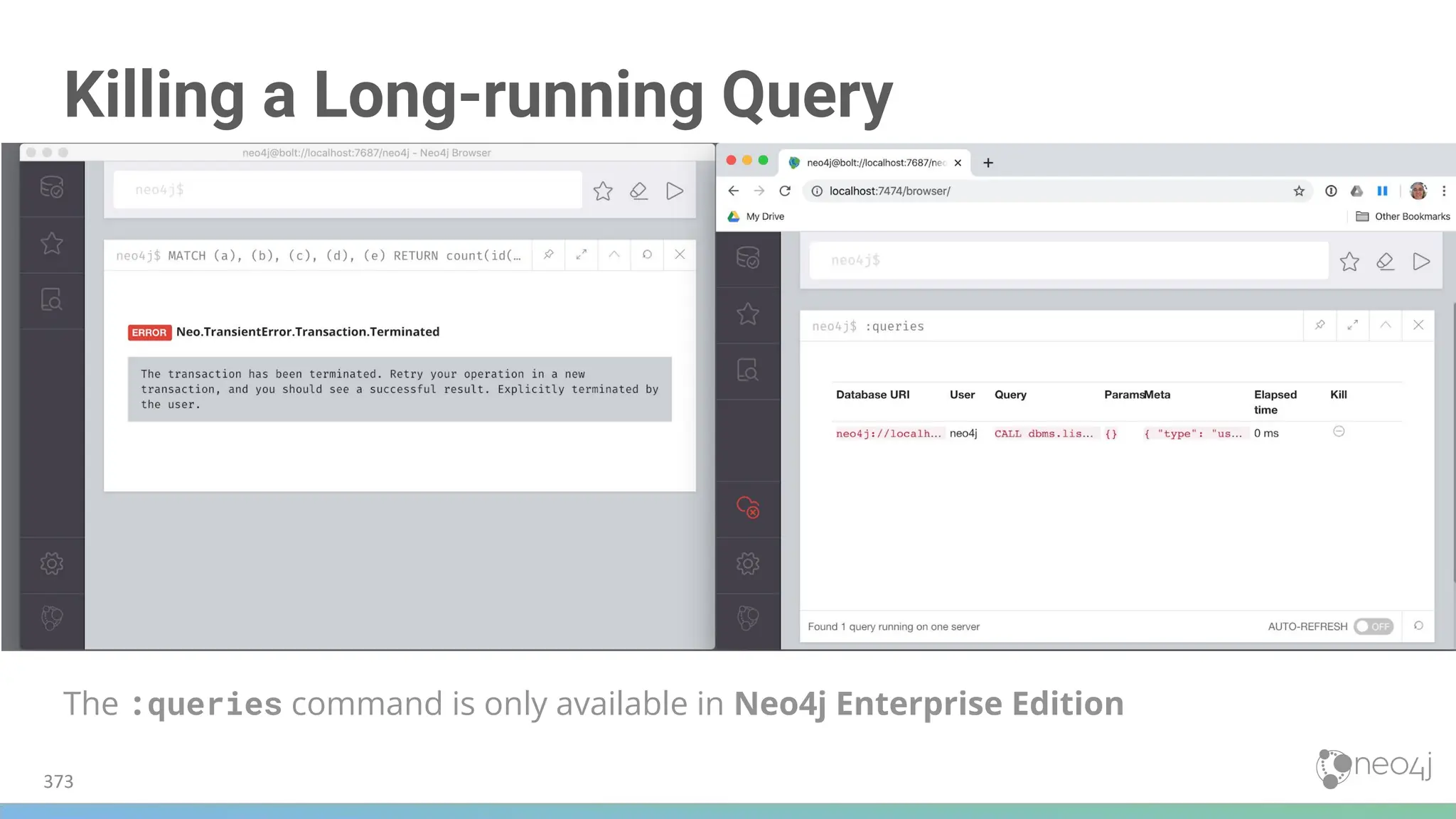Click the 0 ms elapsed time cell

(1266, 433)
